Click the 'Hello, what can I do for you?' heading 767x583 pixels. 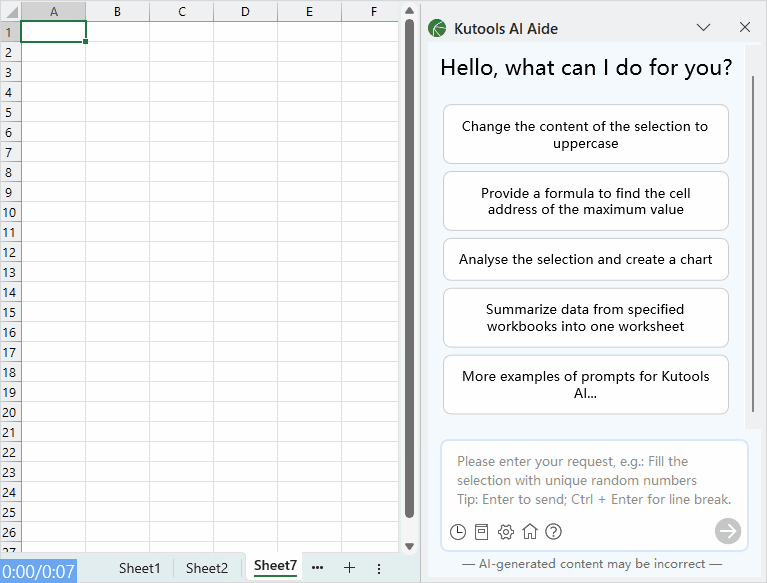click(x=586, y=68)
